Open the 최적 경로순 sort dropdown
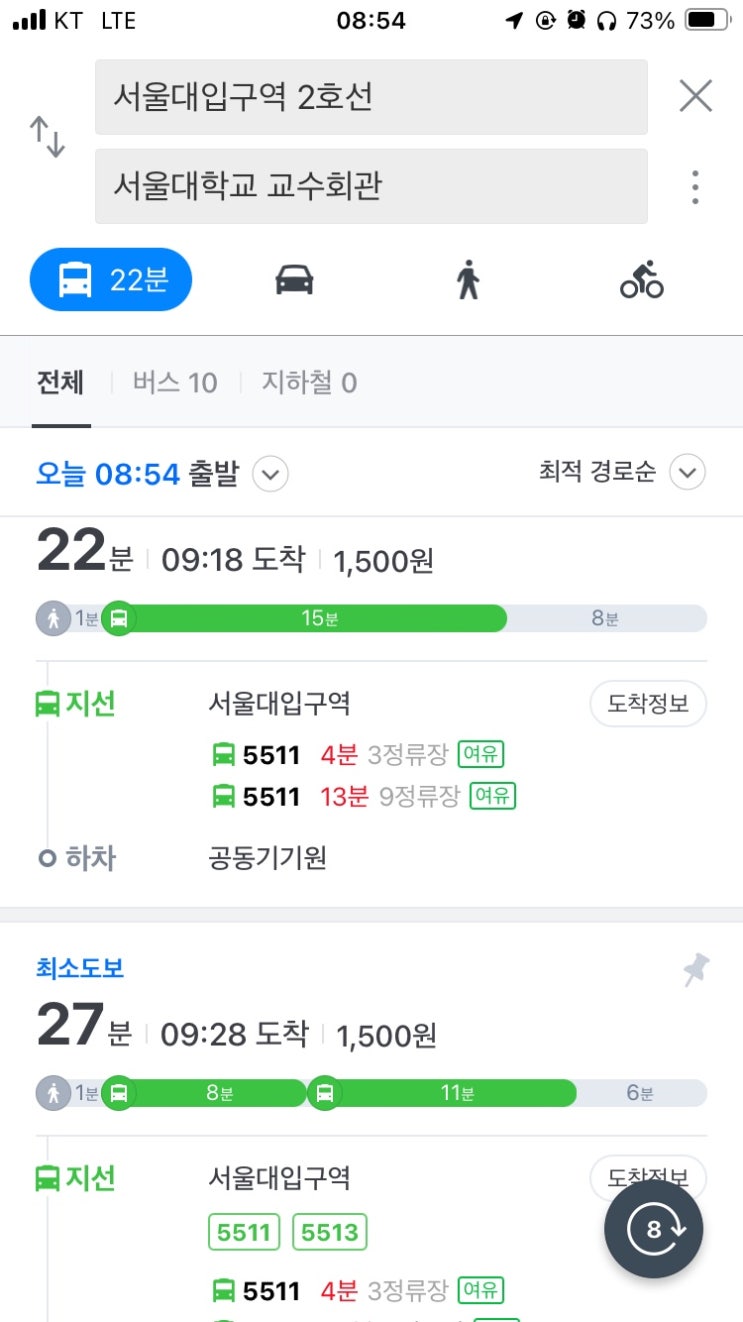The image size is (743, 1322). (x=687, y=472)
